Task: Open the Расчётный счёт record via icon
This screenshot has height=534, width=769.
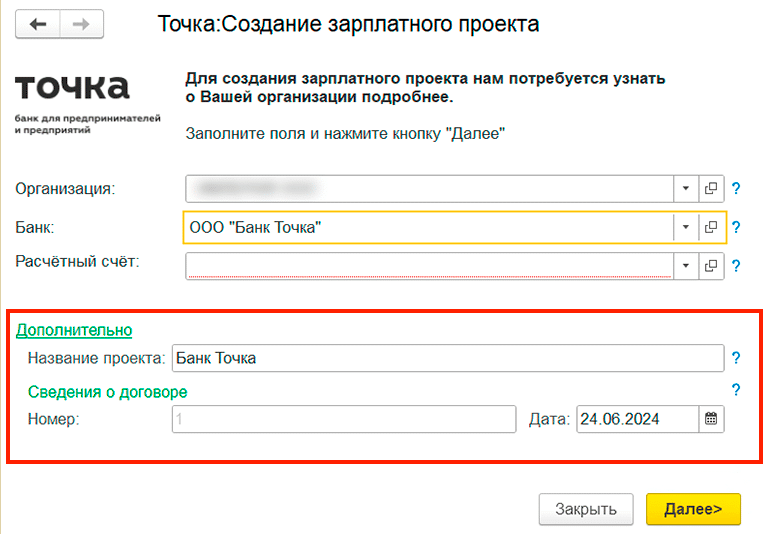Action: [x=711, y=266]
